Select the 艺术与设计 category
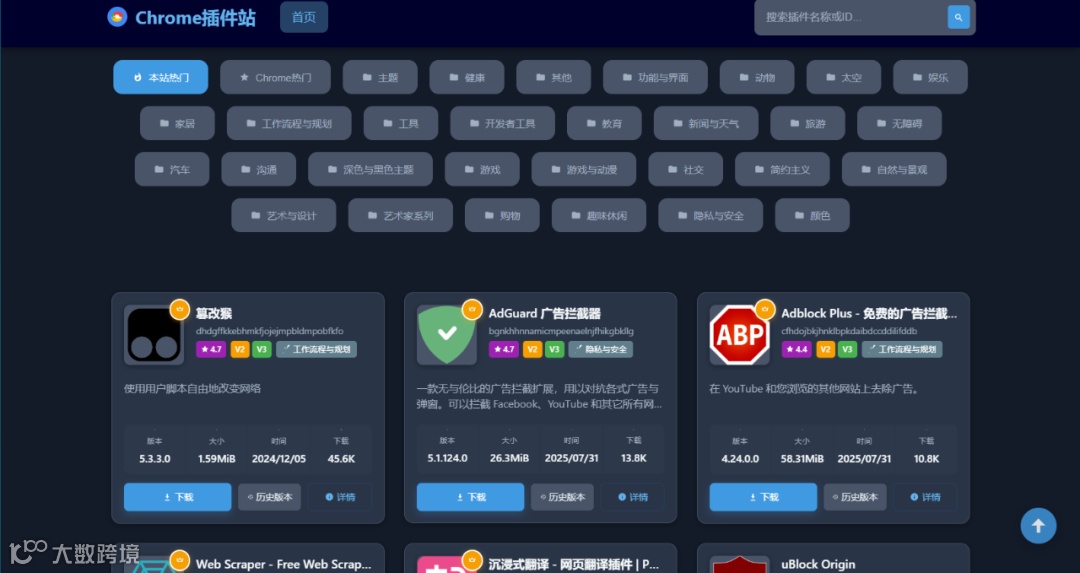 coord(284,216)
